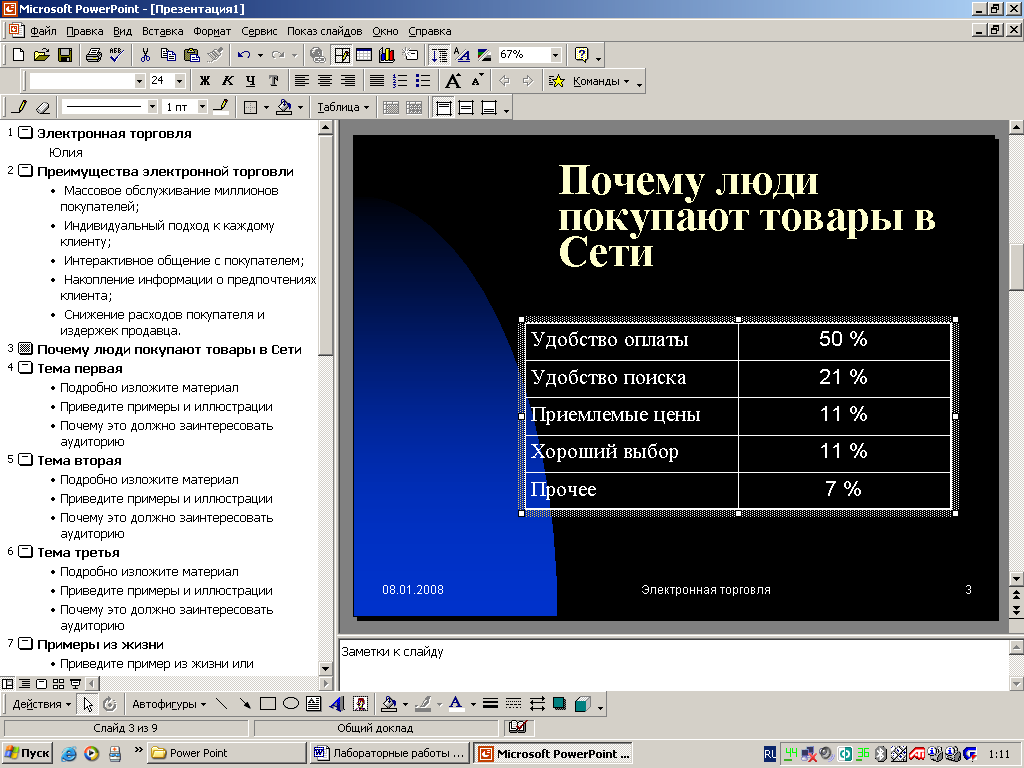This screenshot has height=768, width=1024.
Task: Select the Arrow drawing tool
Action: [x=244, y=704]
